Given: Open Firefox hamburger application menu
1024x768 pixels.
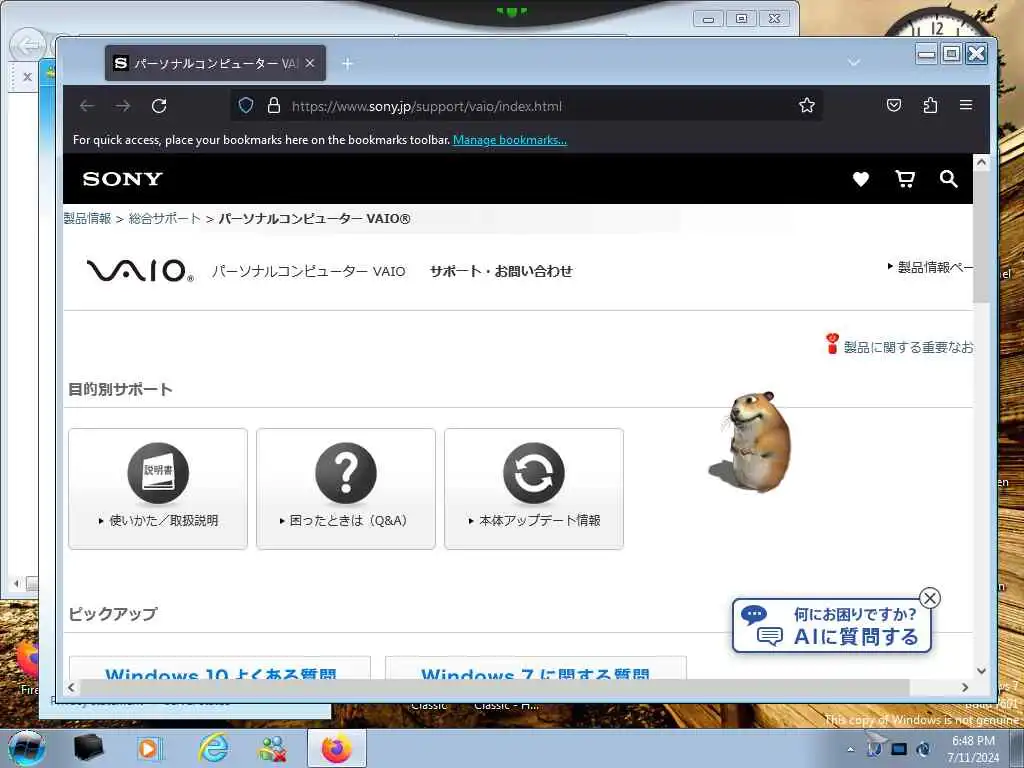Looking at the screenshot, I should [x=966, y=104].
